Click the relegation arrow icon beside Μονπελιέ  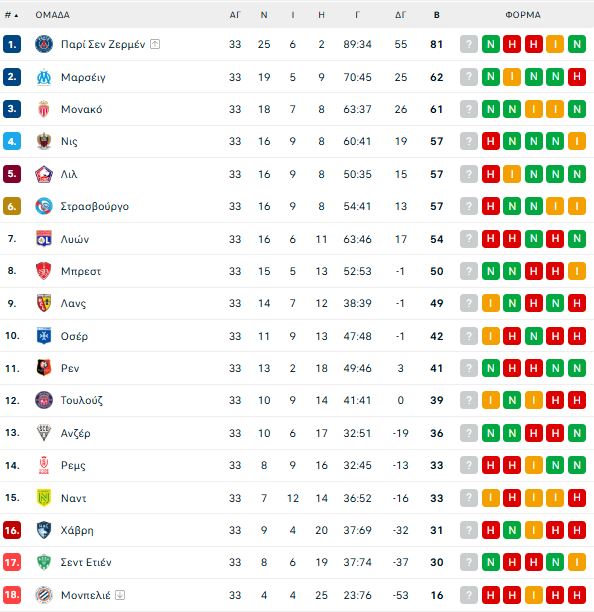coord(120,595)
